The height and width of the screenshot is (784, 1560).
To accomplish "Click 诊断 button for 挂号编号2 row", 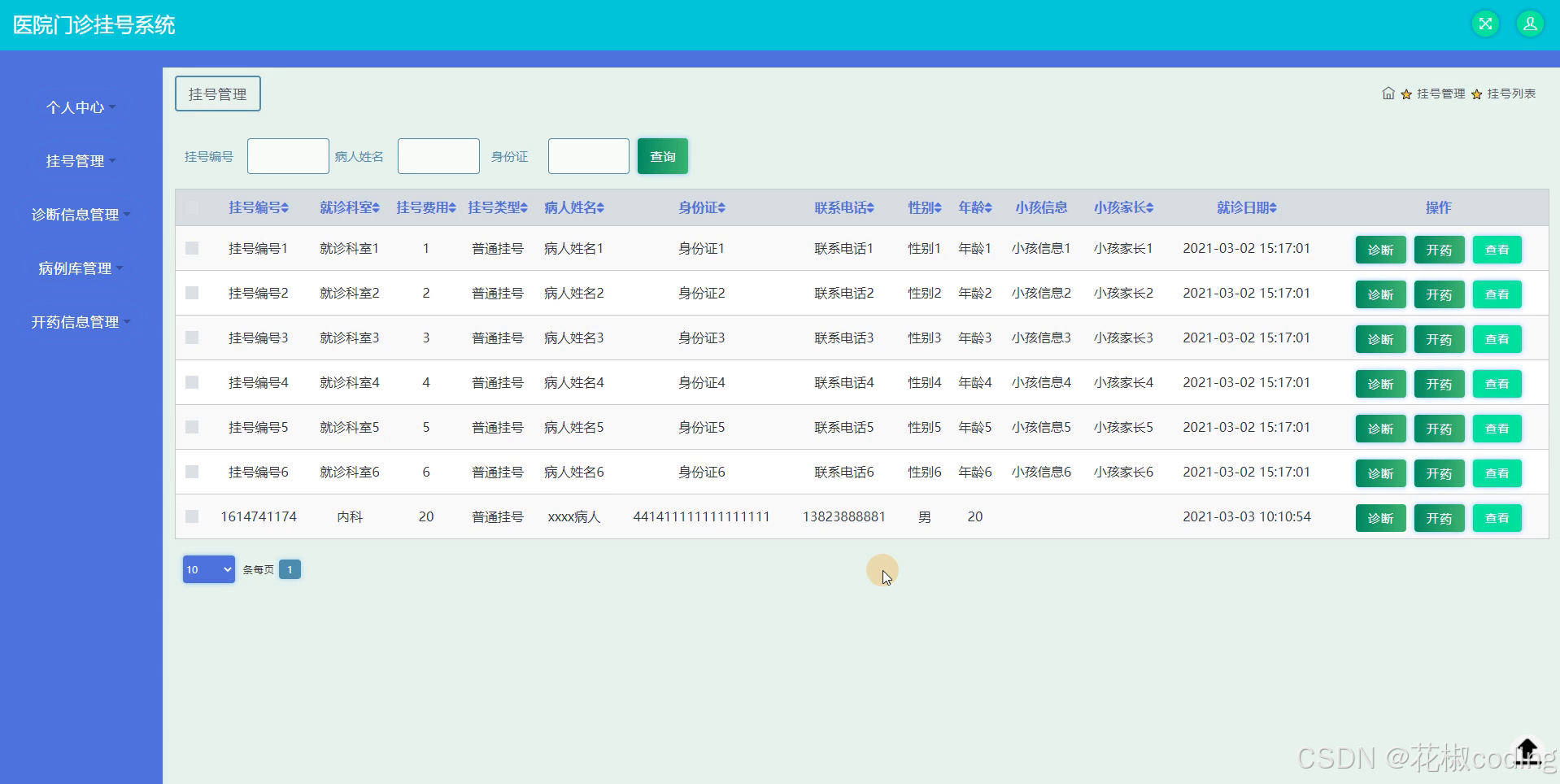I will [1380, 294].
